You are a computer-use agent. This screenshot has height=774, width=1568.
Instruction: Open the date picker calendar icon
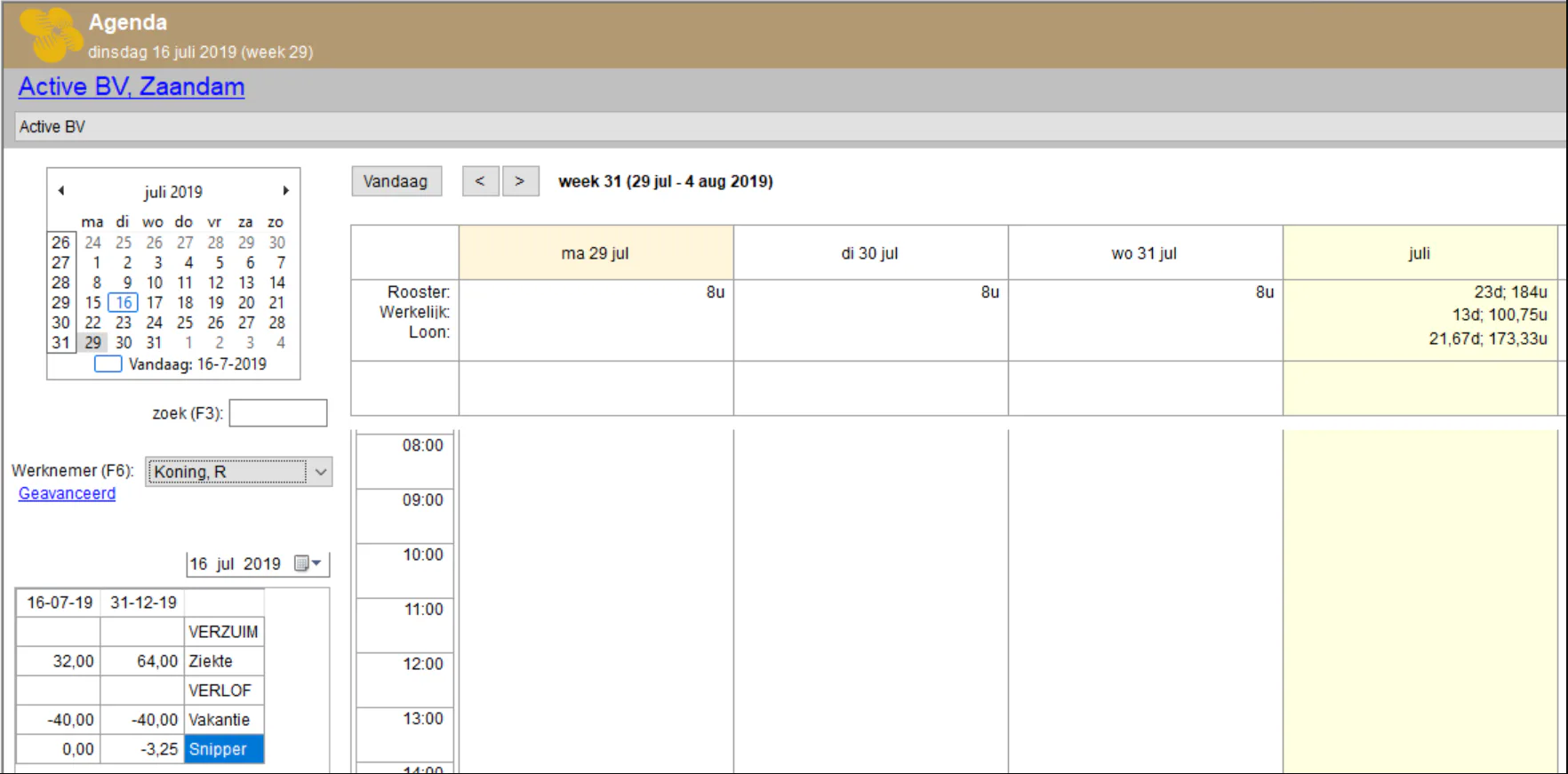(307, 563)
